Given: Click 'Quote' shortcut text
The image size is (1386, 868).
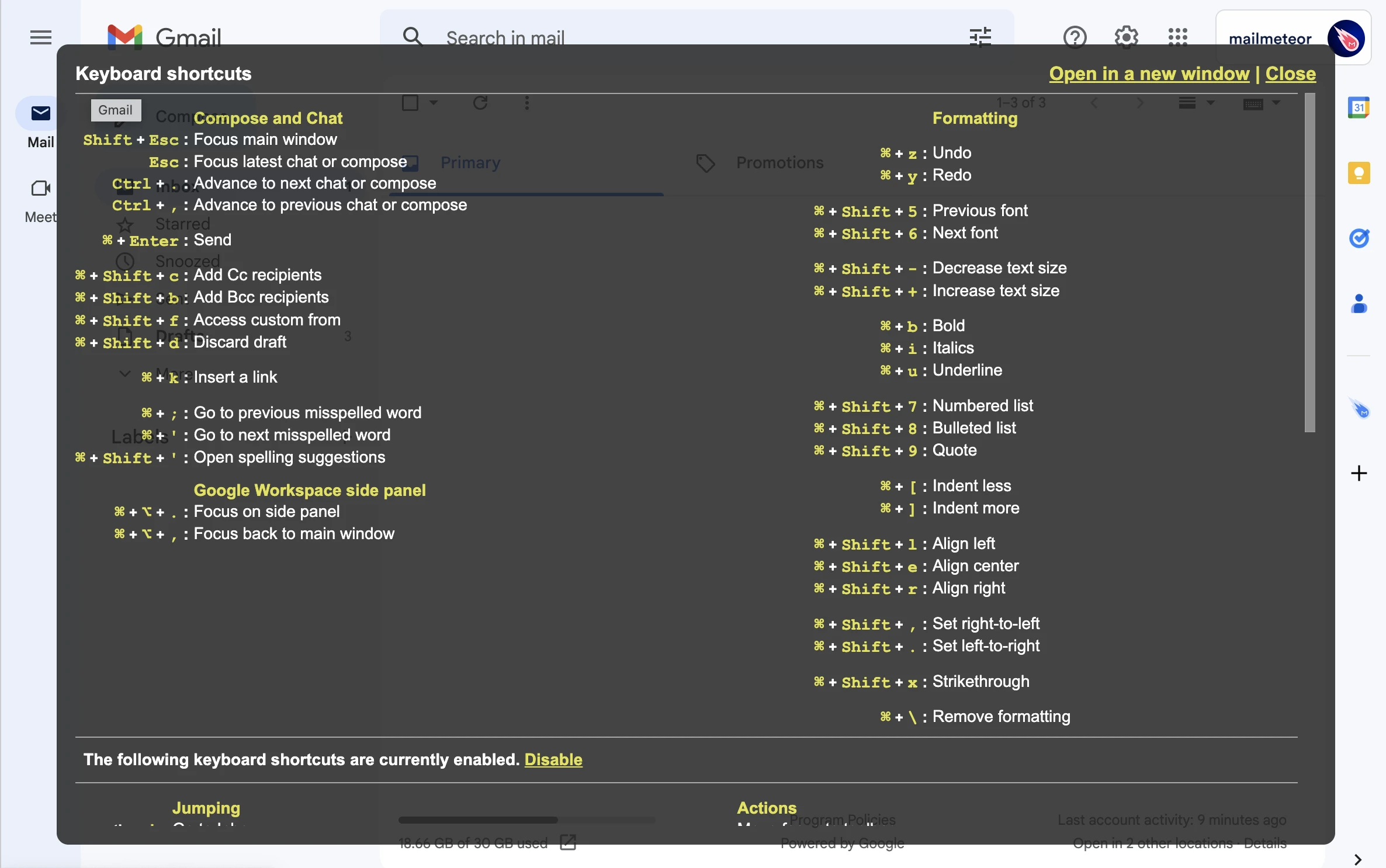Looking at the screenshot, I should pos(954,450).
